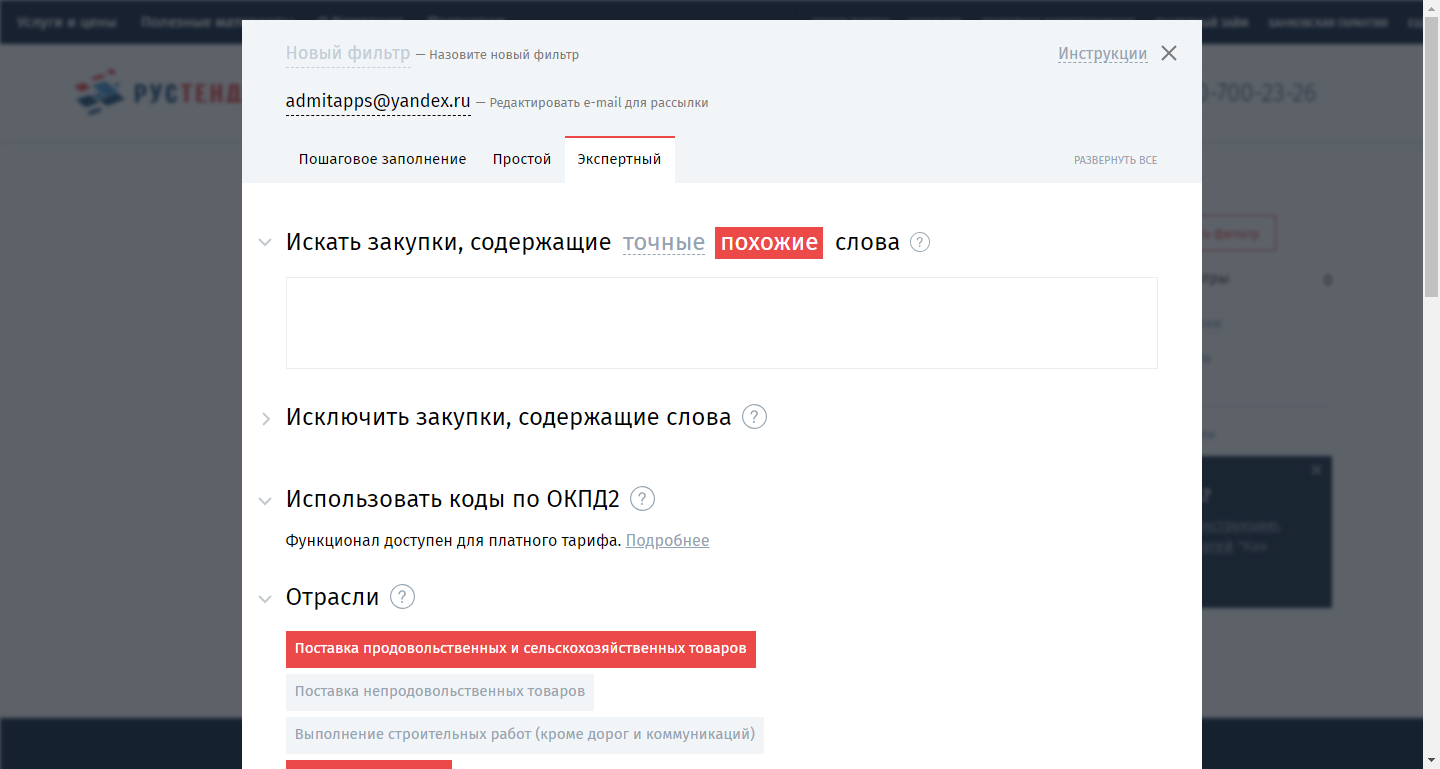Collapse the Отрасли section
This screenshot has height=769, width=1440.
(x=264, y=597)
